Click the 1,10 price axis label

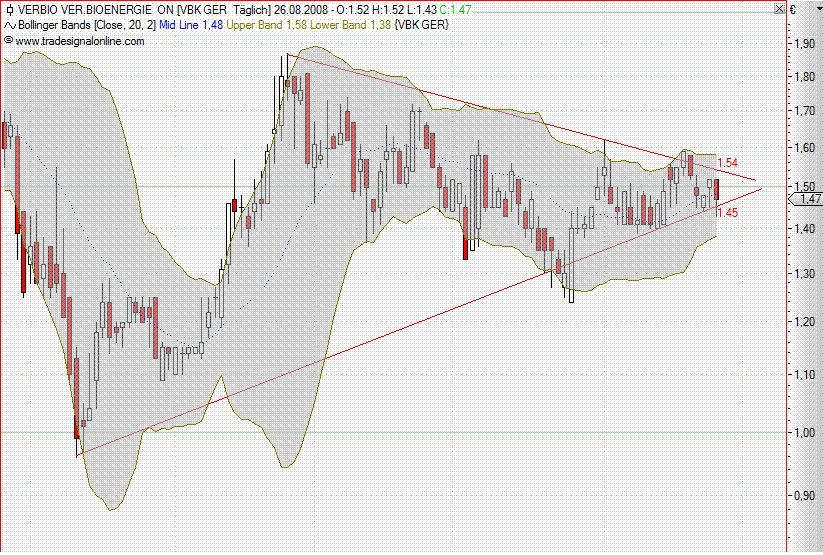804,375
